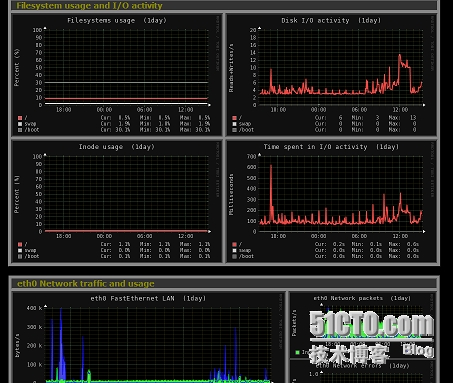Click the gray 30% line in Filesystems usage graph
Viewport: 453px width, 383px height.
[x=127, y=82]
